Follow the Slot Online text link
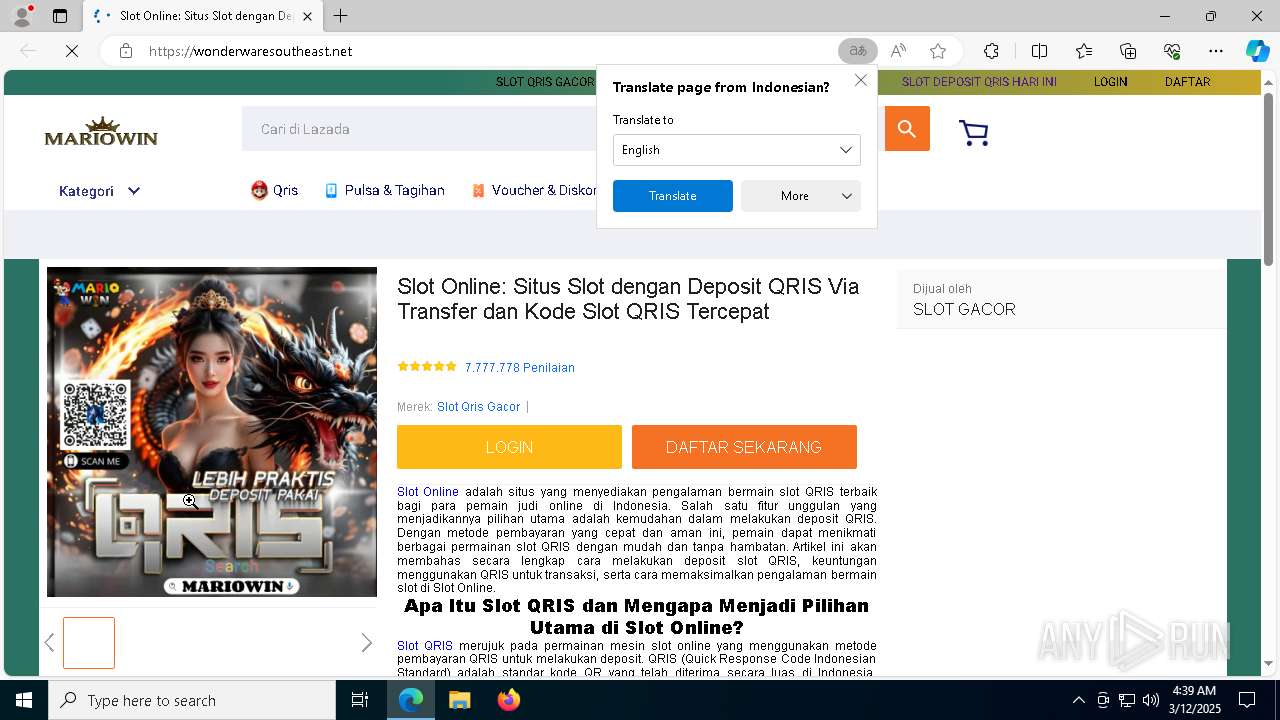The height and width of the screenshot is (720, 1280). (x=428, y=492)
